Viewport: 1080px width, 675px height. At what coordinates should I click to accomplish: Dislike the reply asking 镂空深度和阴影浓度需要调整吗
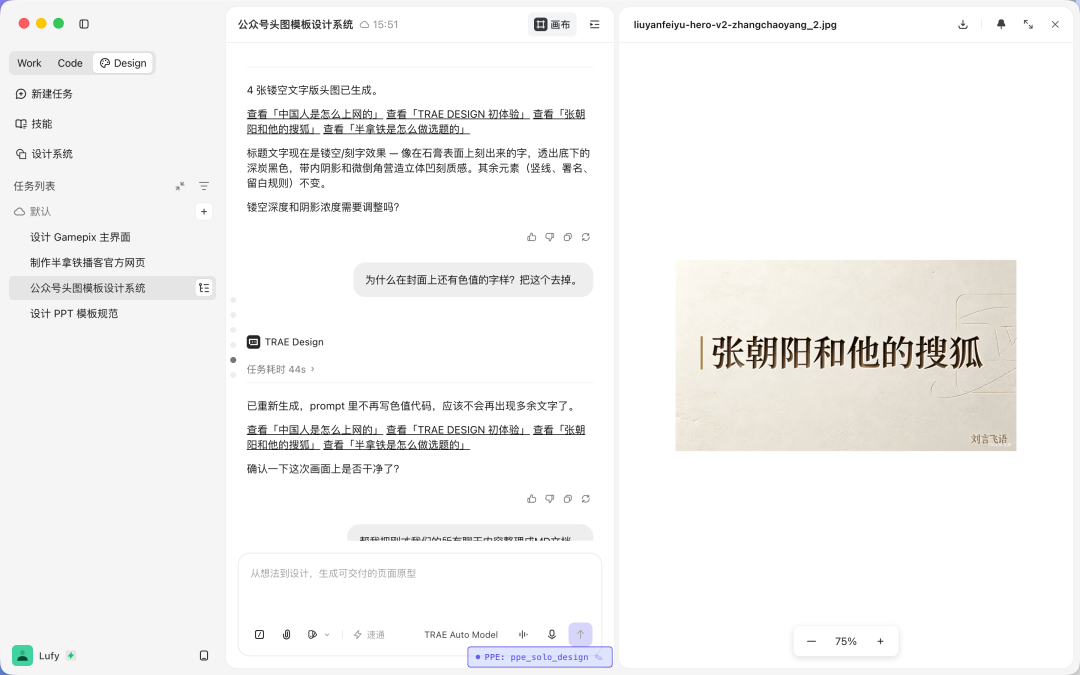(x=550, y=237)
